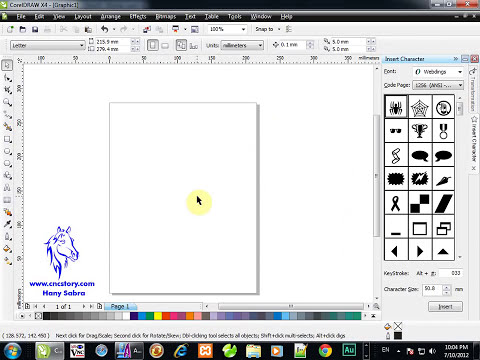480x360 pixels.
Task: Select the Eyedropper tool
Action: click(7, 224)
